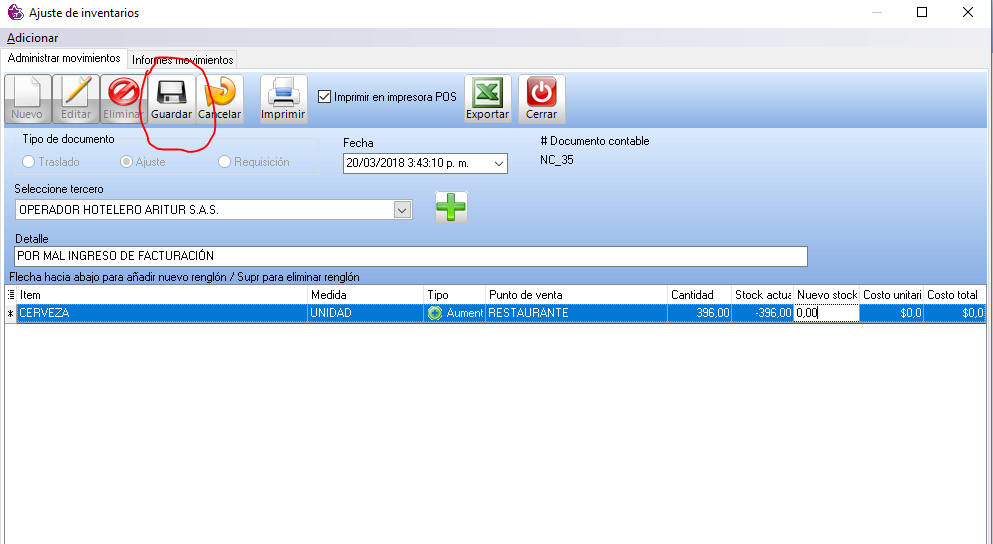Click the Item column header
This screenshot has width=993, height=544.
click(160, 295)
